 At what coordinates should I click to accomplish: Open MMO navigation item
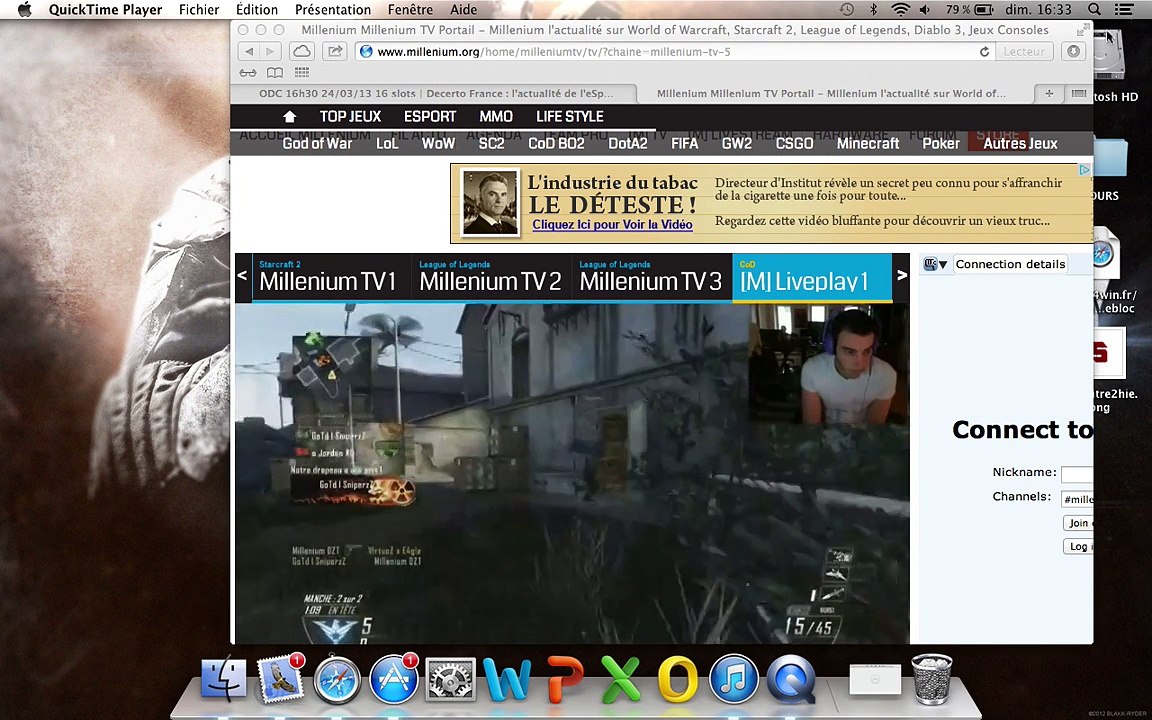pyautogui.click(x=496, y=117)
